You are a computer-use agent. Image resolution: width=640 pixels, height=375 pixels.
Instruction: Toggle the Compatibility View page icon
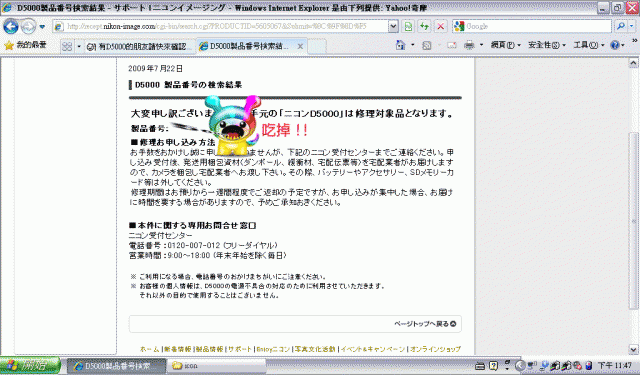click(408, 27)
